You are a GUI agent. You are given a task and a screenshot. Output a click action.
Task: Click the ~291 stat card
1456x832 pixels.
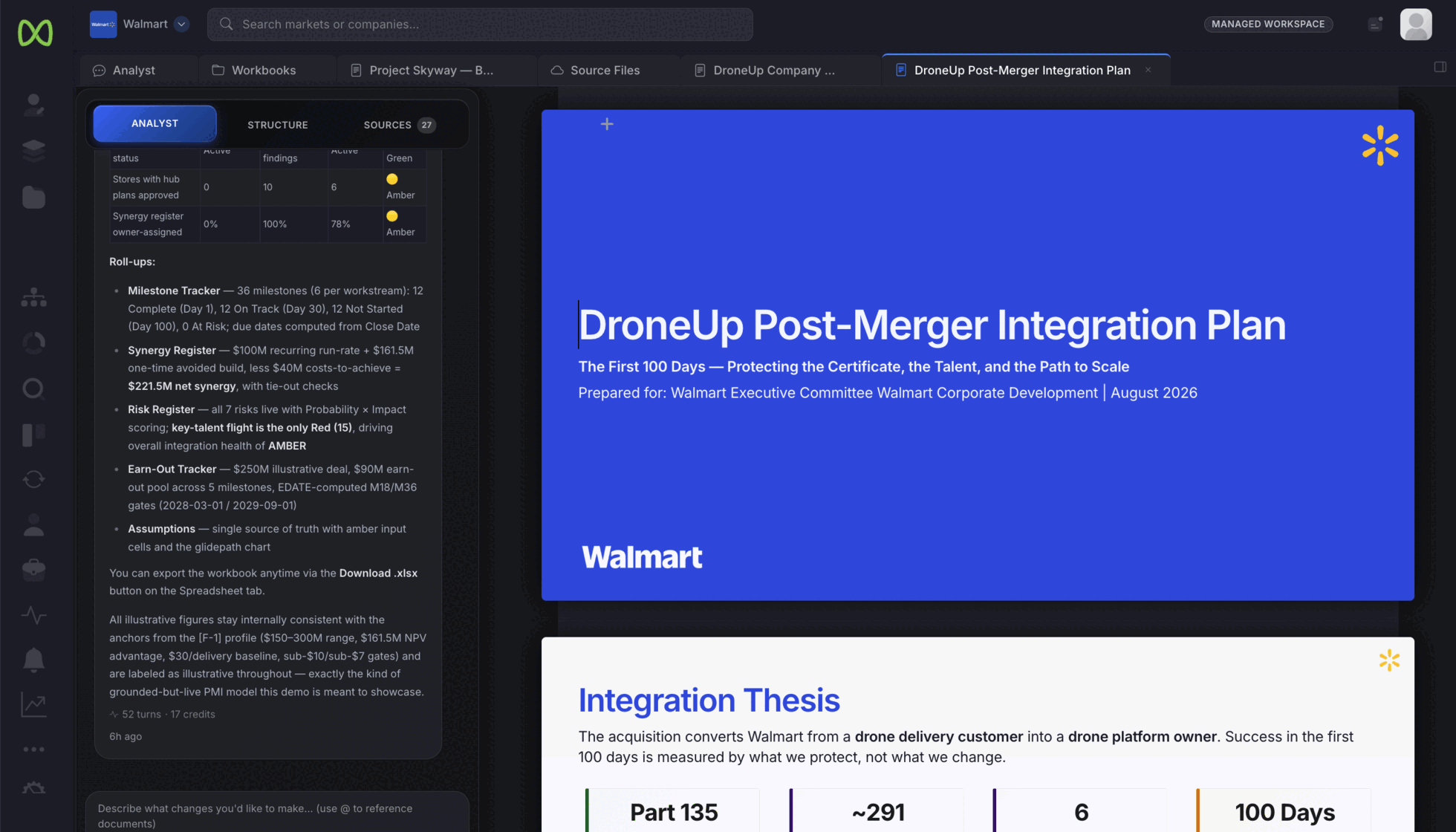[877, 811]
